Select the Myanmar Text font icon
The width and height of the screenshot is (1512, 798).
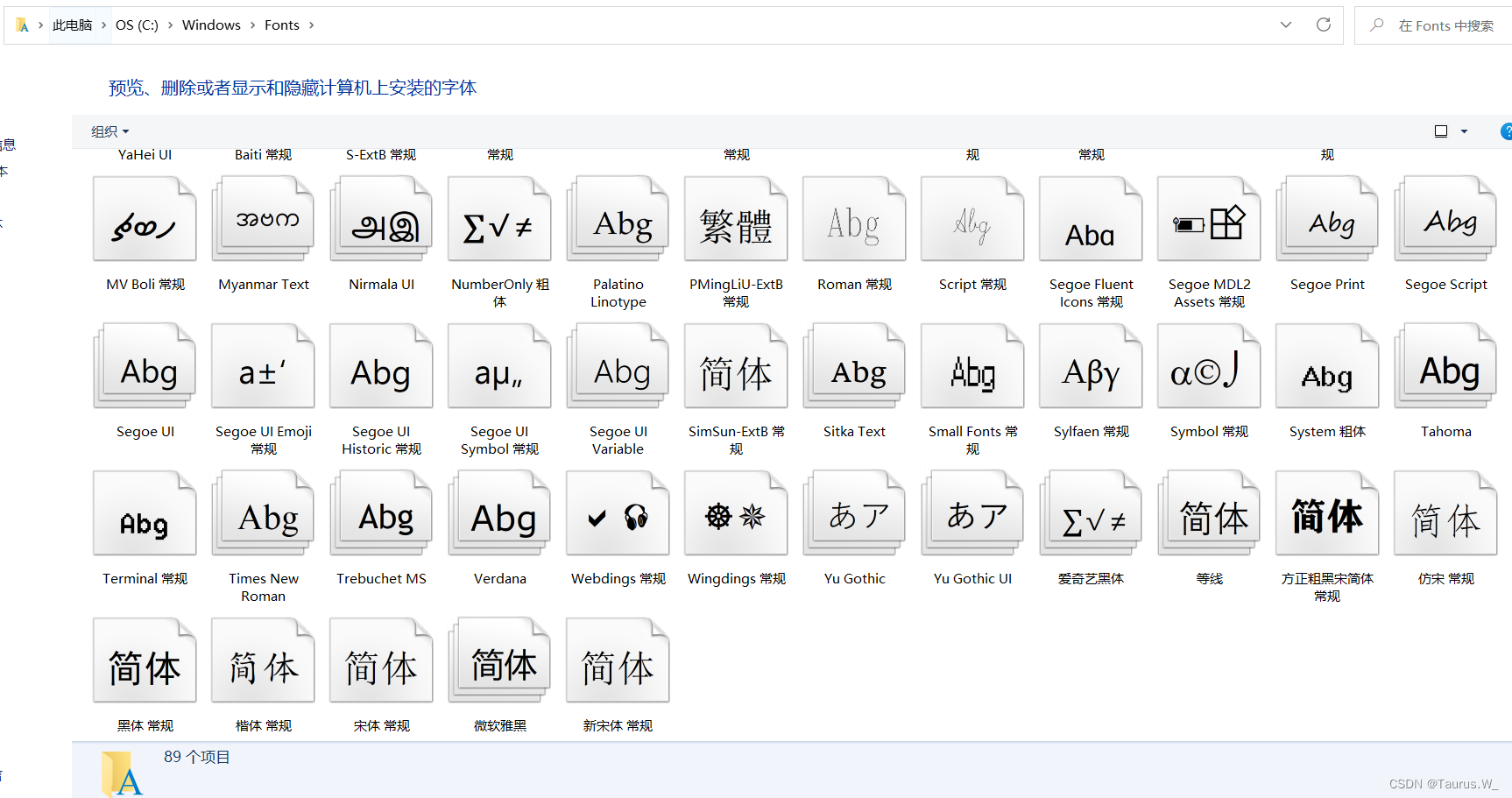click(x=263, y=219)
